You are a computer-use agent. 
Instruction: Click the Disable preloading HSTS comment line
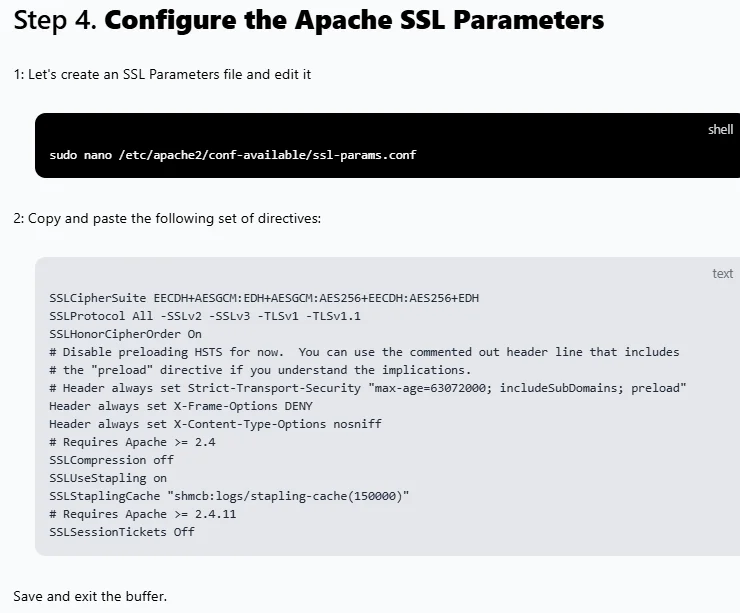(x=364, y=352)
